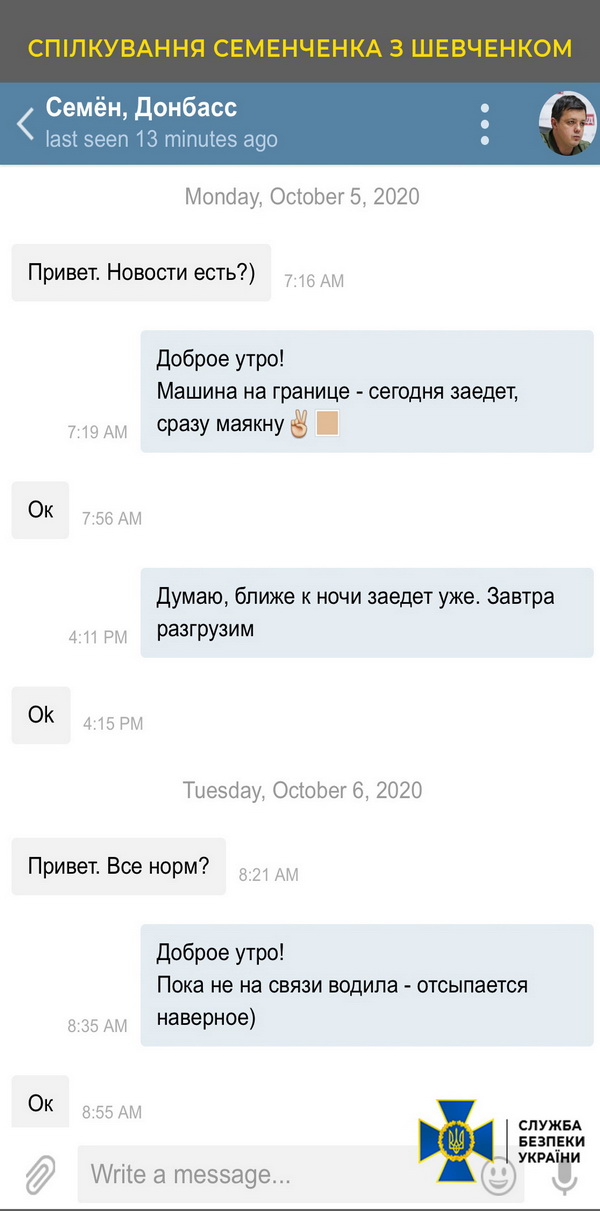Click the chat title 'Семён, Донбасс'
This screenshot has width=600, height=1211.
click(141, 108)
